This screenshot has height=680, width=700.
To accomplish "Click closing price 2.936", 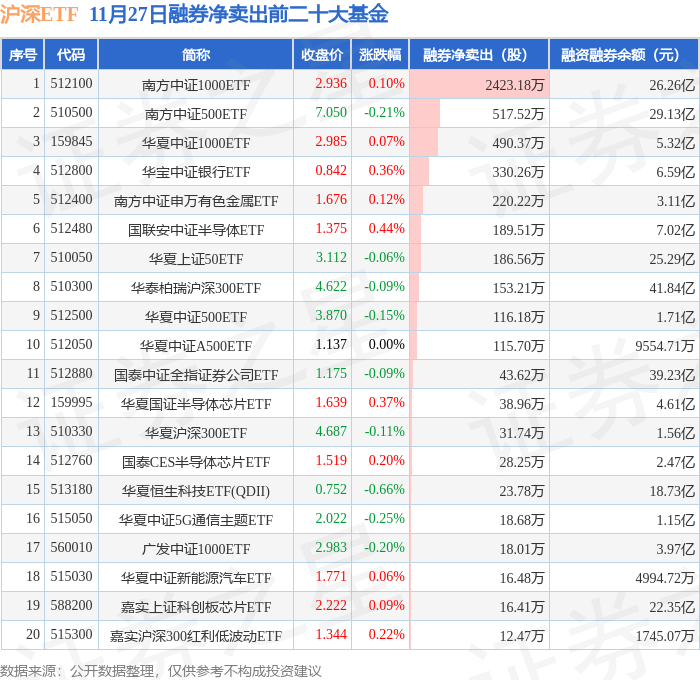I will pos(331,83).
